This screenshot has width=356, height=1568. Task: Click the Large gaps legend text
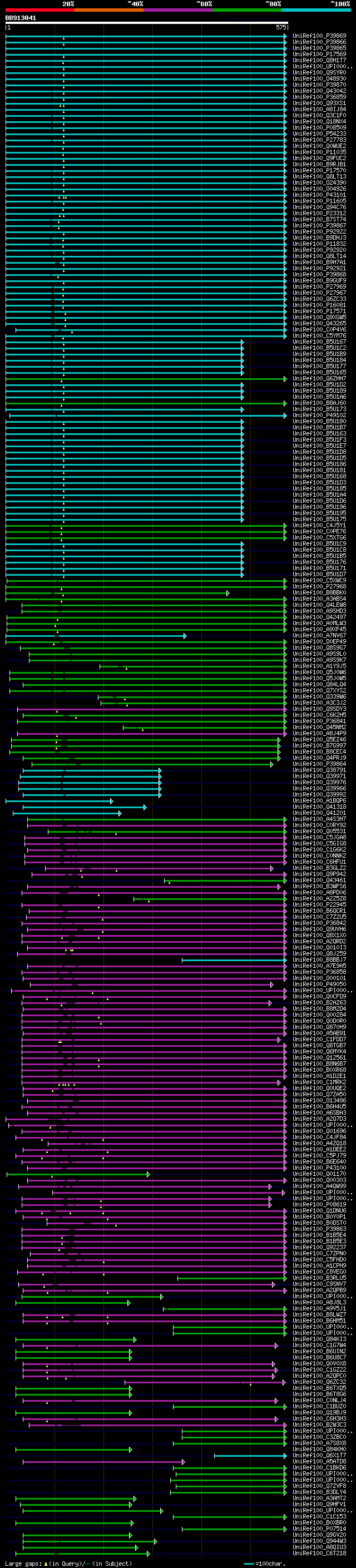[68, 1564]
